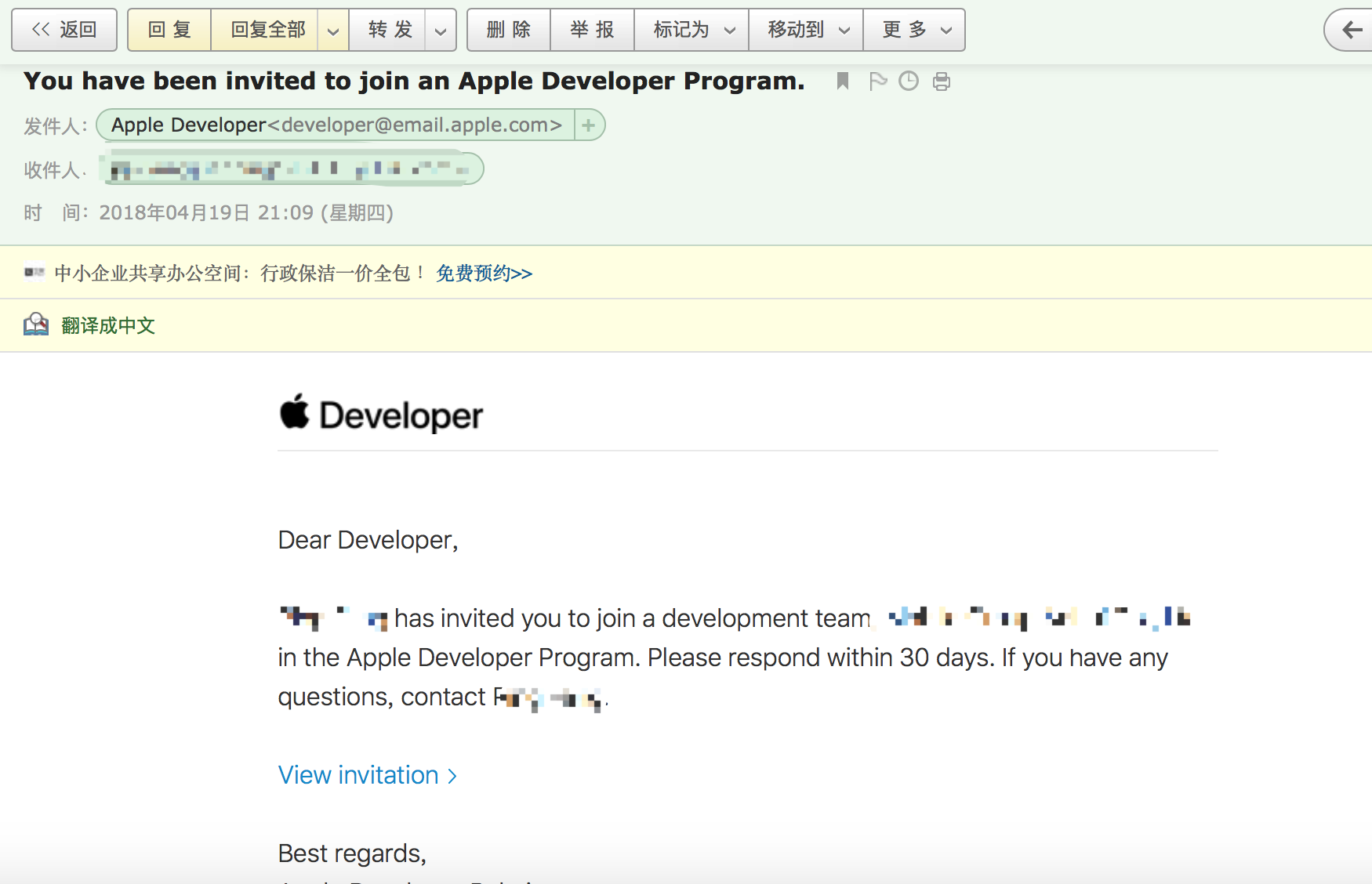Click the 返回 back button
Image resolution: width=1372 pixels, height=884 pixels.
(64, 30)
